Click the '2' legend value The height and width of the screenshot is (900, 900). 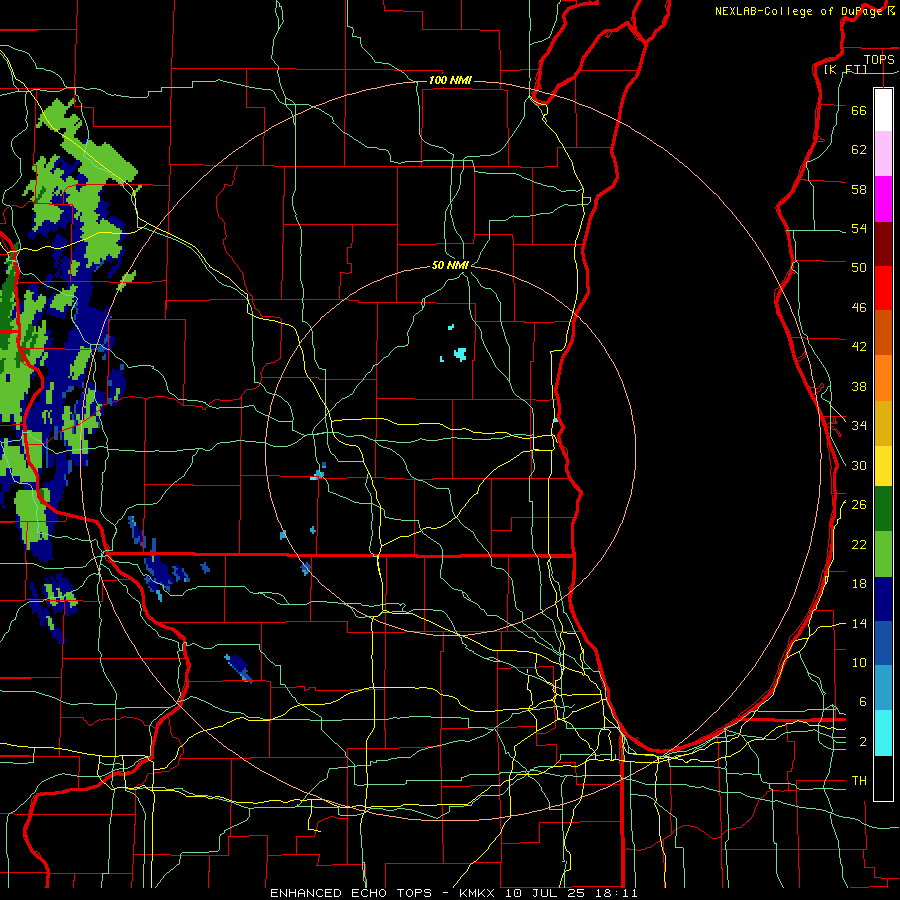pos(863,742)
